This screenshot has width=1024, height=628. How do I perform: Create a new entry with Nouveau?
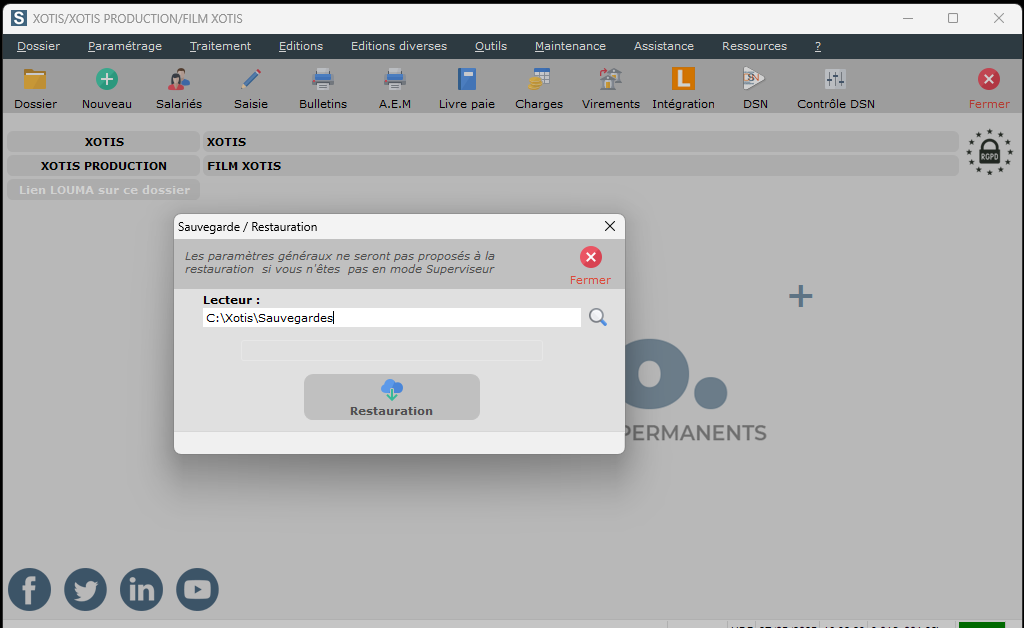(106, 89)
